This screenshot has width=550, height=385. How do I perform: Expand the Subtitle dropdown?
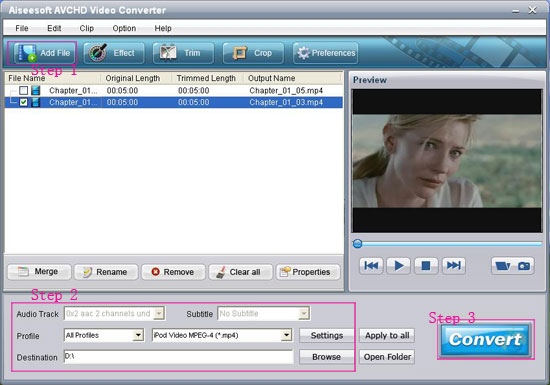(304, 313)
